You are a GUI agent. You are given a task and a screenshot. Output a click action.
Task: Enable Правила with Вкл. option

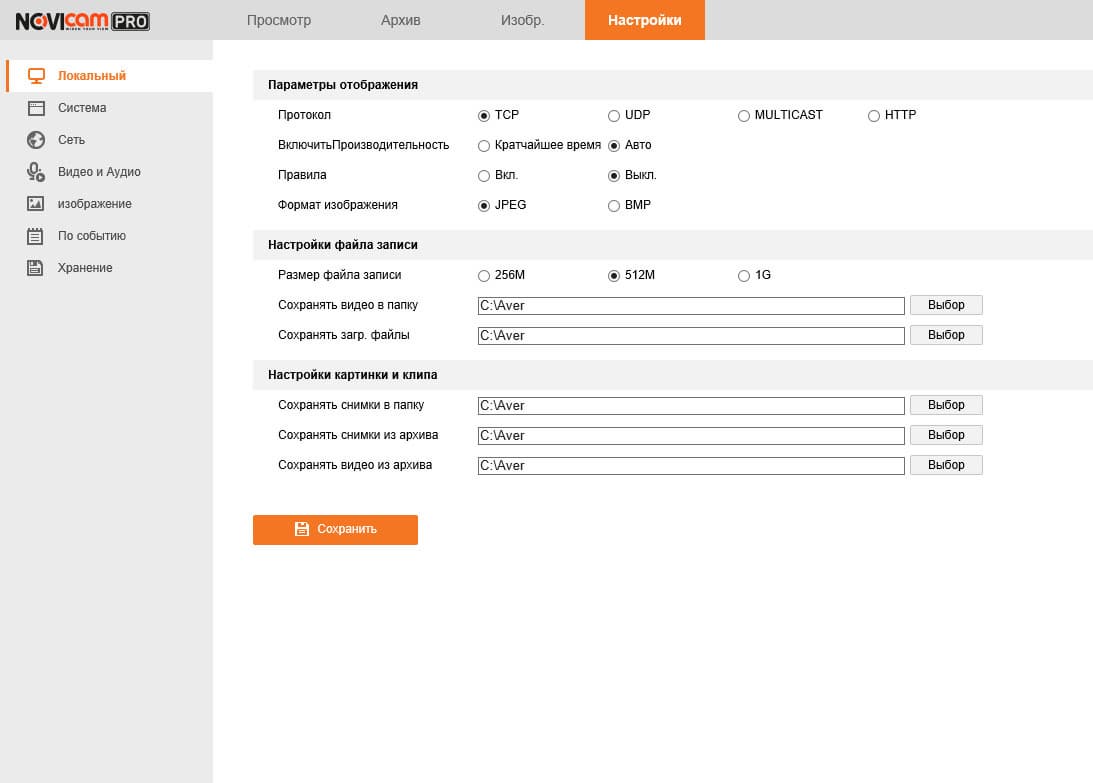pos(484,176)
